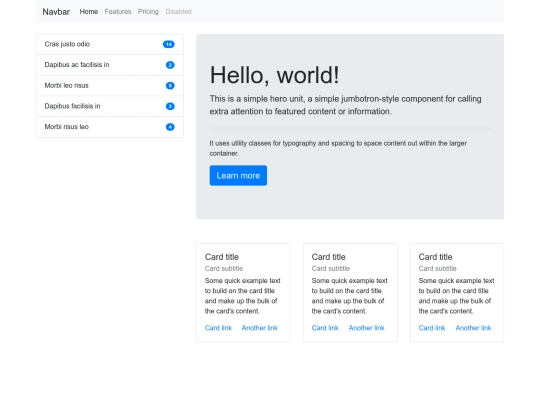The width and height of the screenshot is (540, 405).
Task: Go to Features in the navbar
Action: (x=118, y=12)
